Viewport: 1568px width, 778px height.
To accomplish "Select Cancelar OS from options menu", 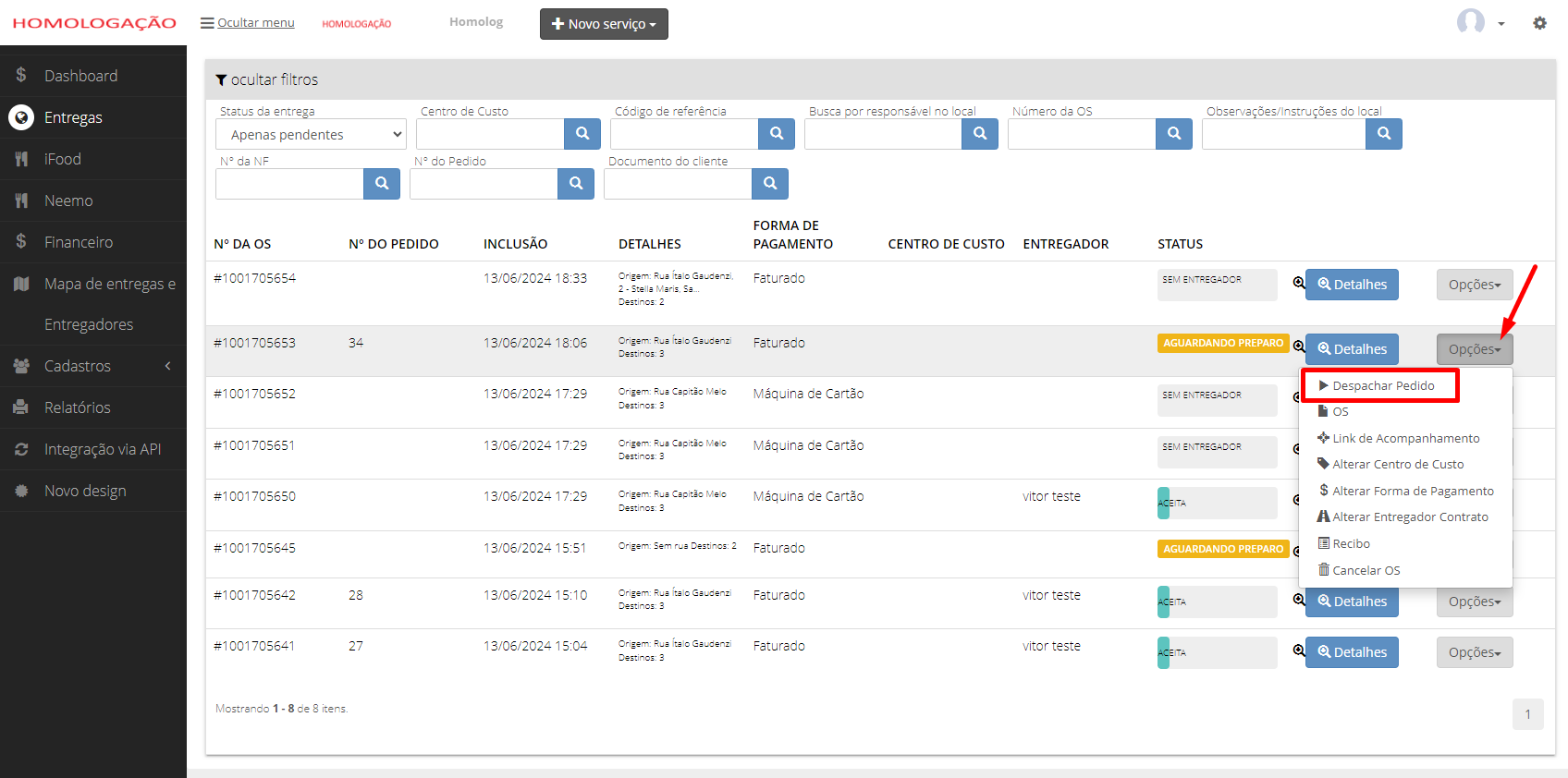I will [1405, 570].
